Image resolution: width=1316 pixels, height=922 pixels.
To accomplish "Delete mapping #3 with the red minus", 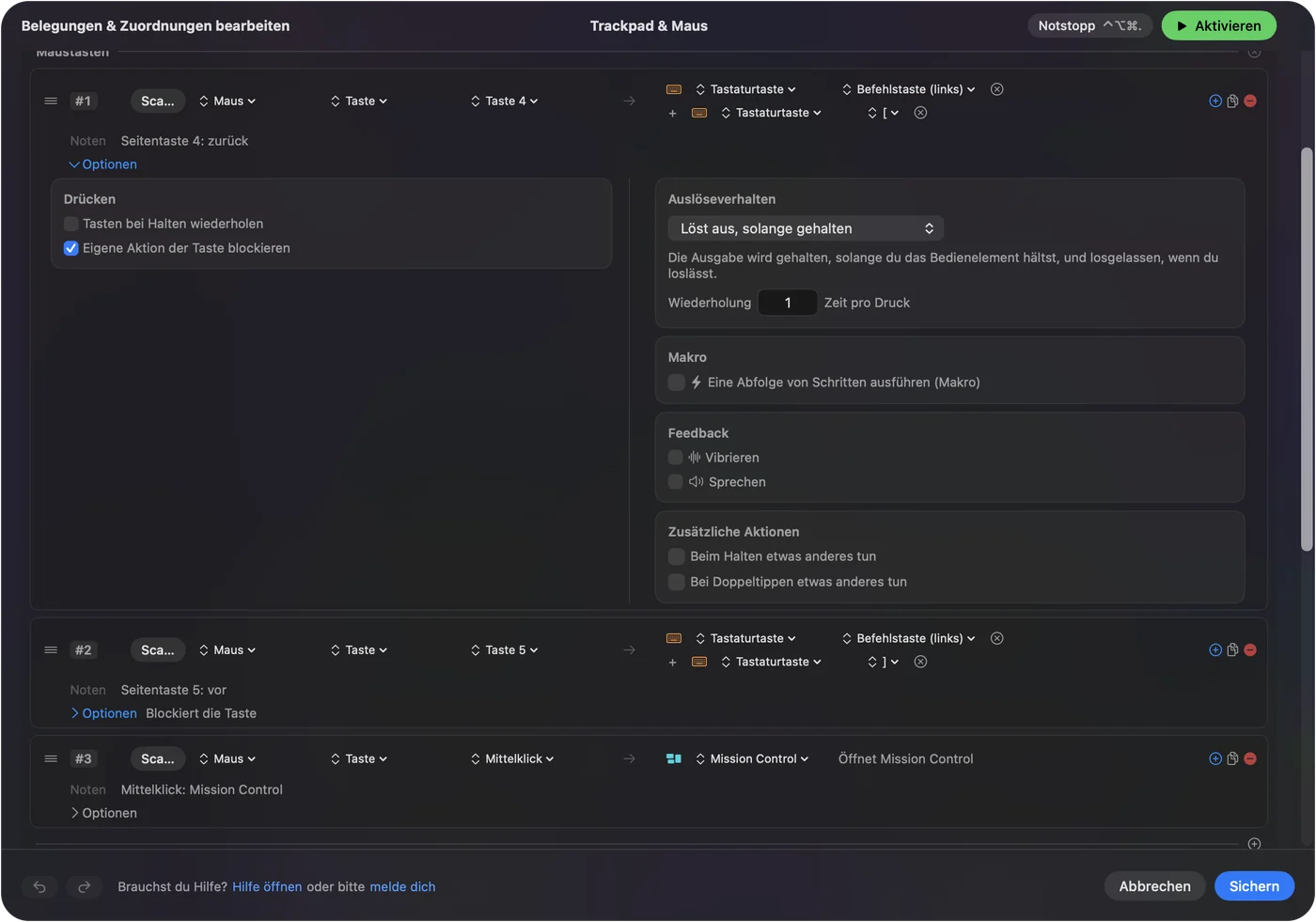I will click(x=1250, y=758).
